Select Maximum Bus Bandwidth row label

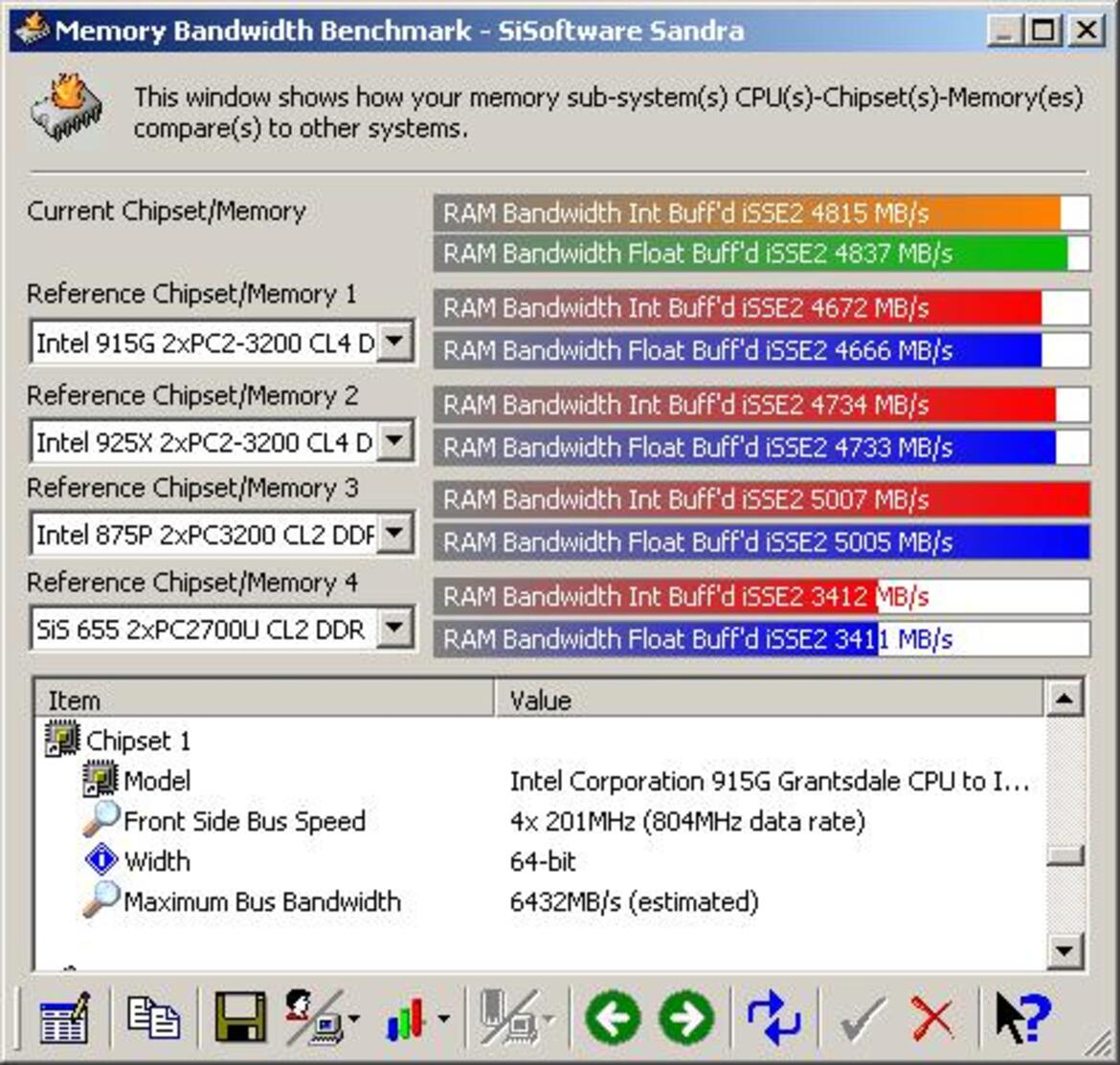tap(262, 902)
